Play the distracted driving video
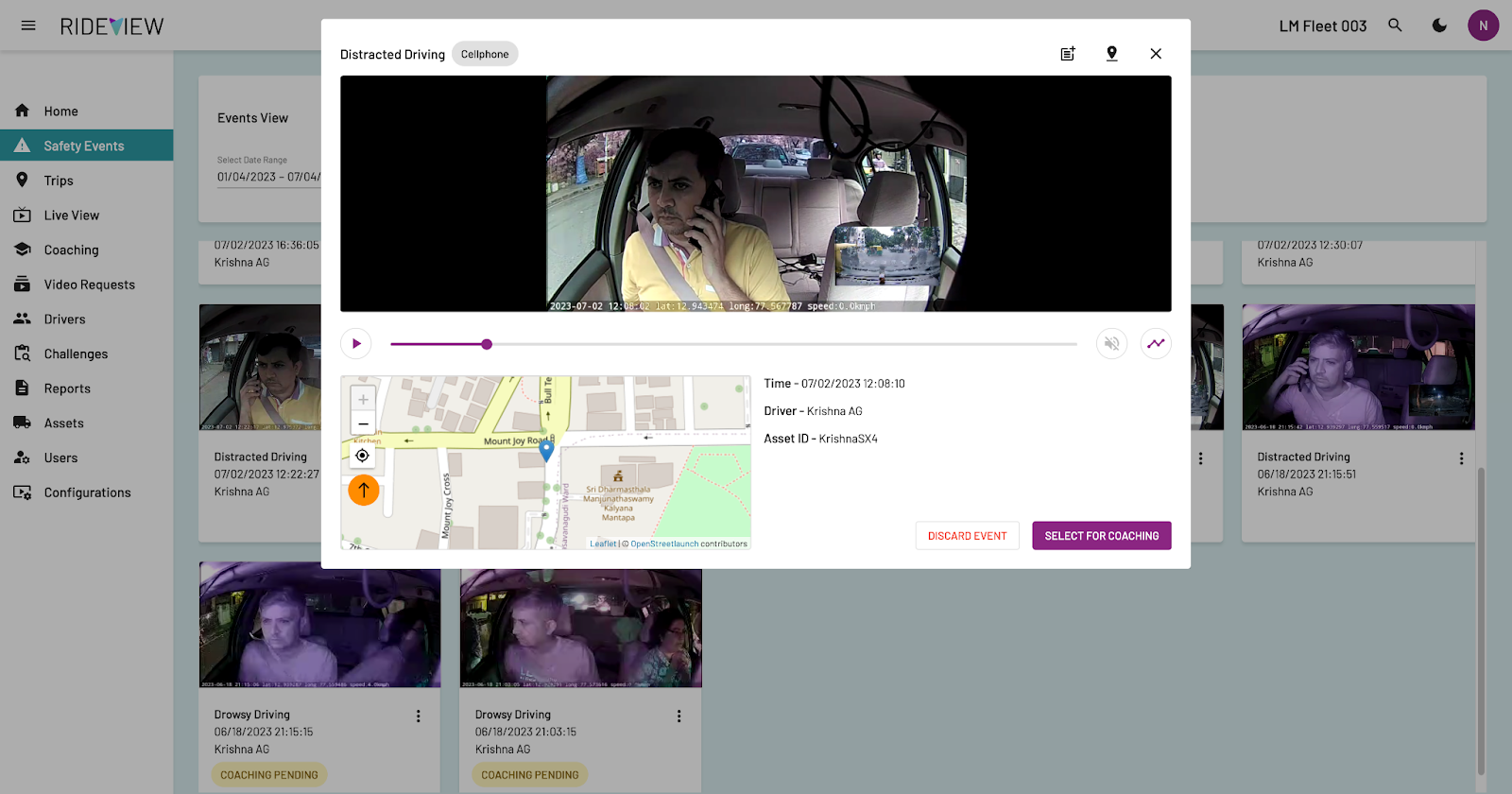 (356, 344)
